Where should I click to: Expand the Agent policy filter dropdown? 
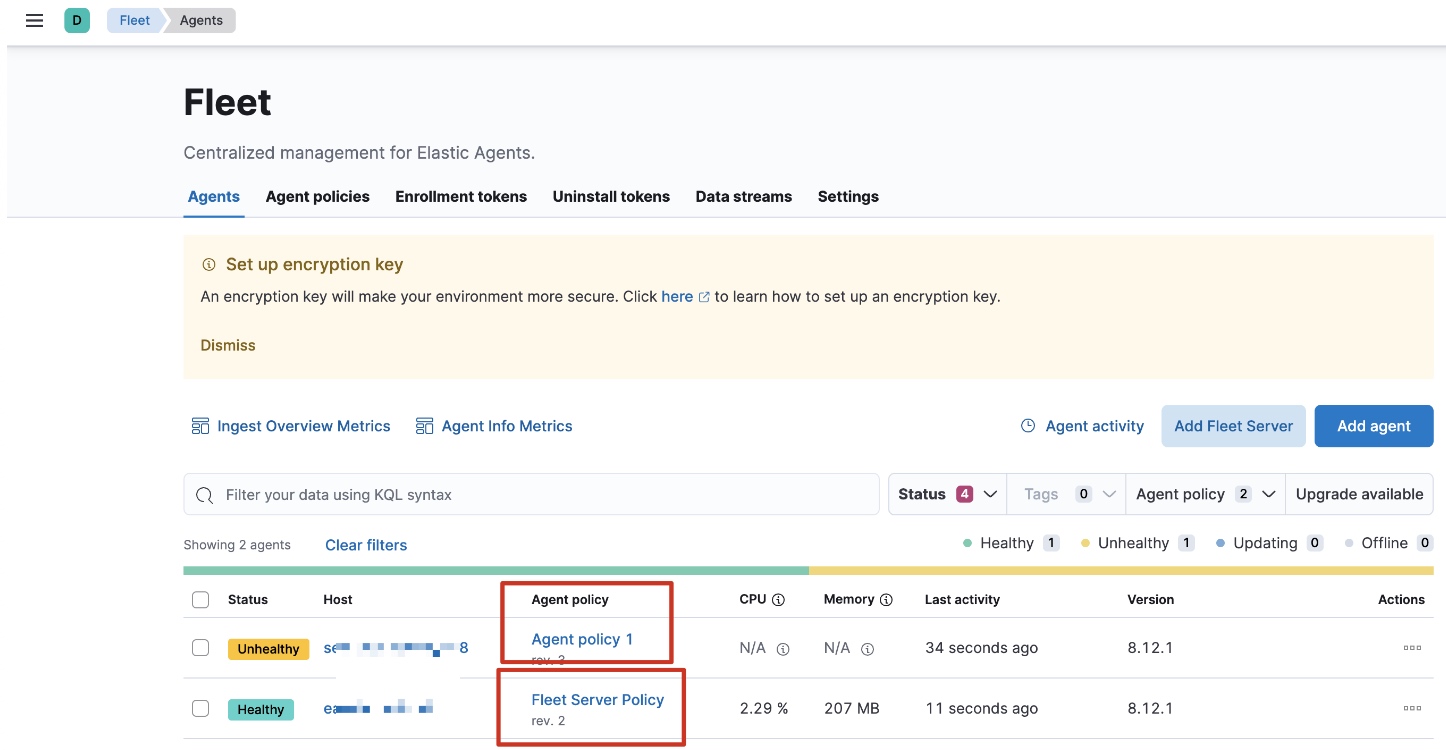1206,494
